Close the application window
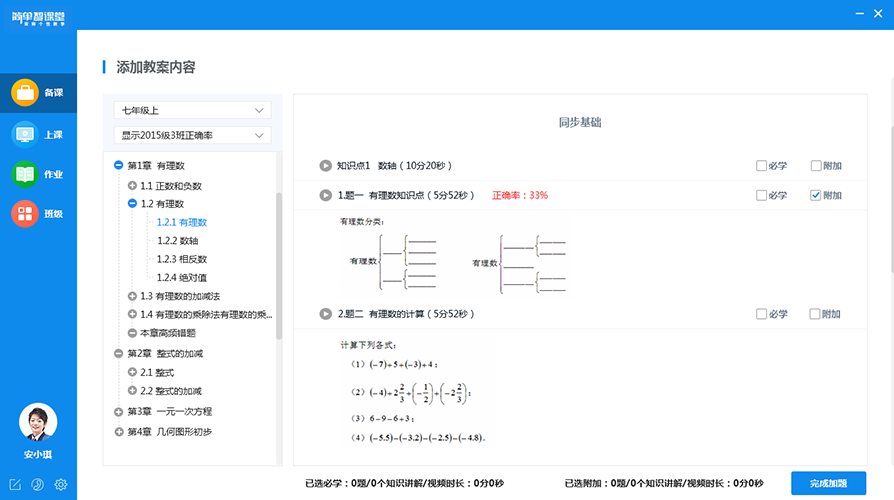This screenshot has width=894, height=500. tap(878, 13)
